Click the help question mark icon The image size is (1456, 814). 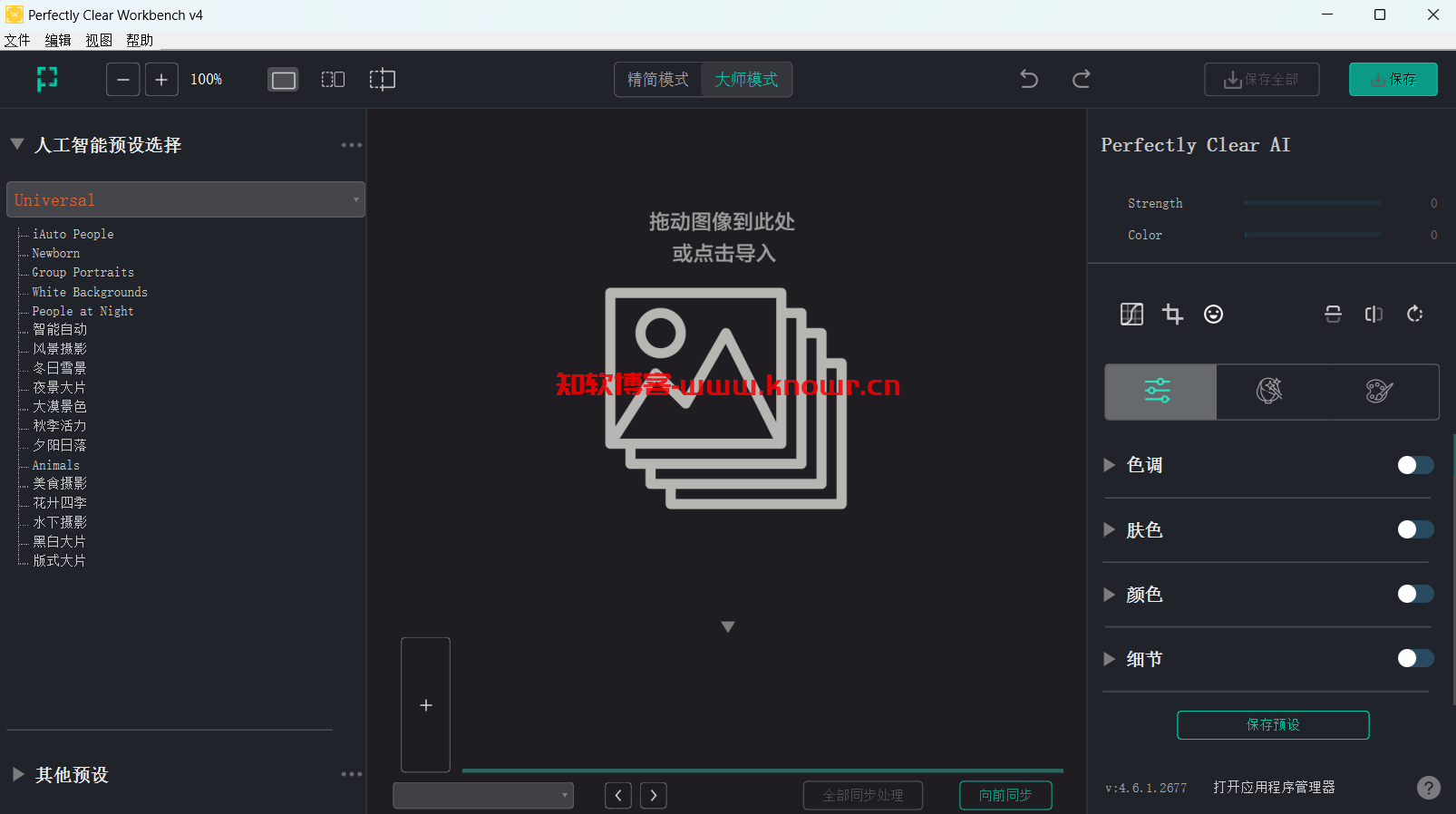pyautogui.click(x=1428, y=788)
